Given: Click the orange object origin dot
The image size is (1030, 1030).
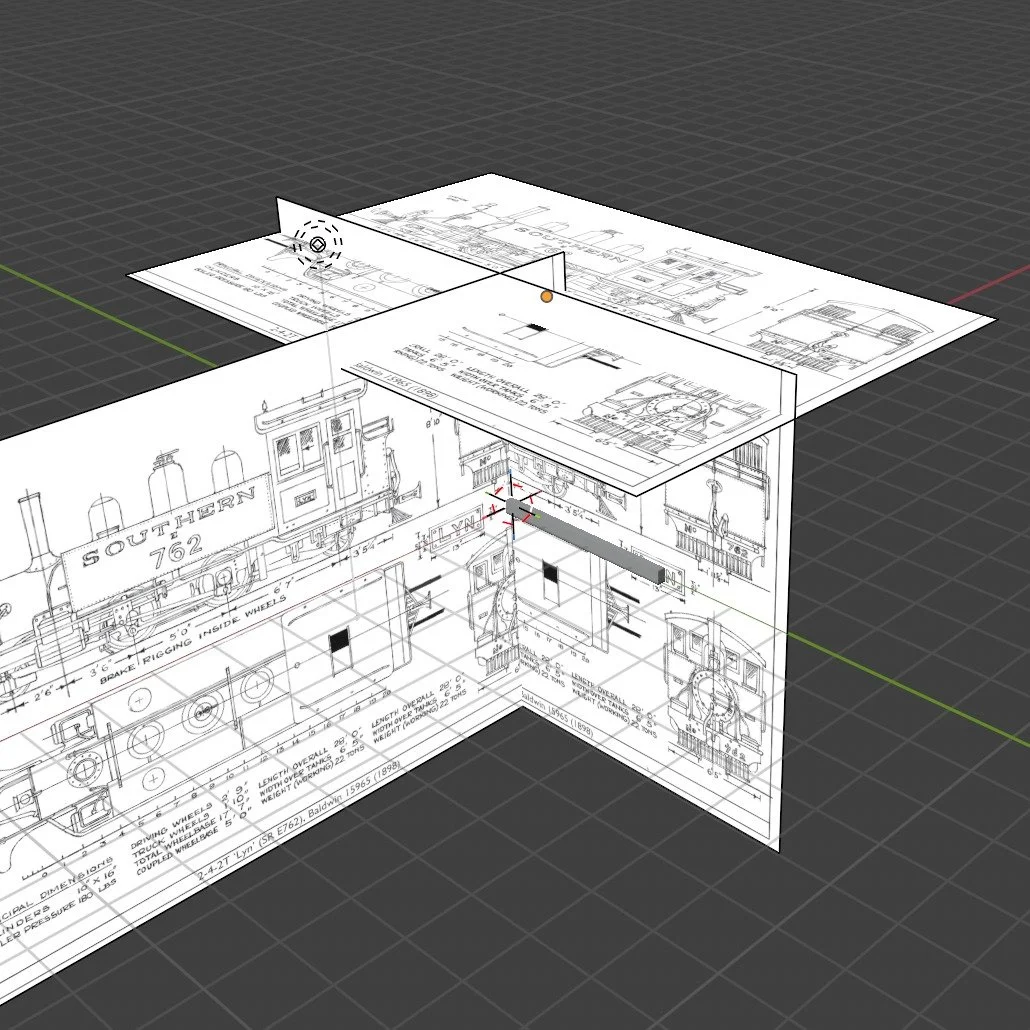Looking at the screenshot, I should tap(547, 297).
